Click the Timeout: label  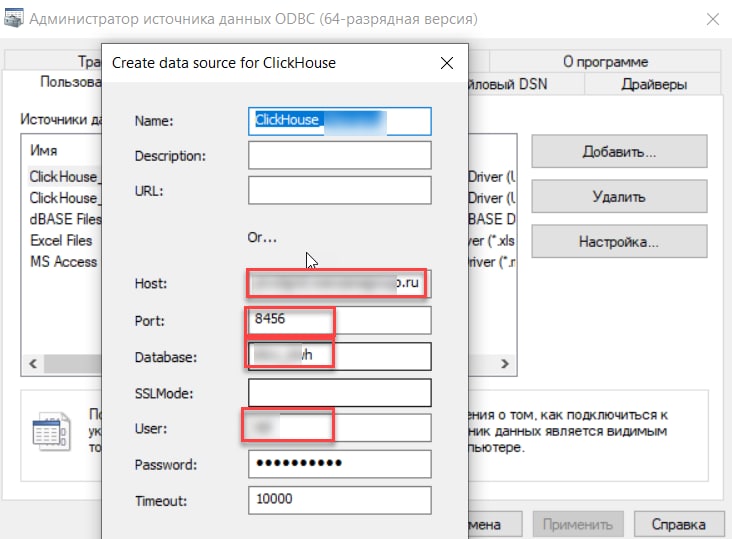(x=161, y=501)
